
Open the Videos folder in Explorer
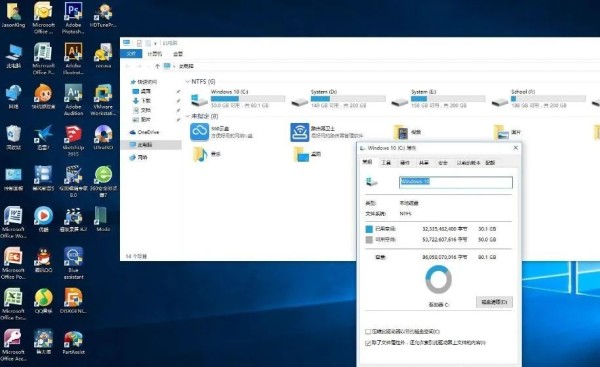coord(408,132)
